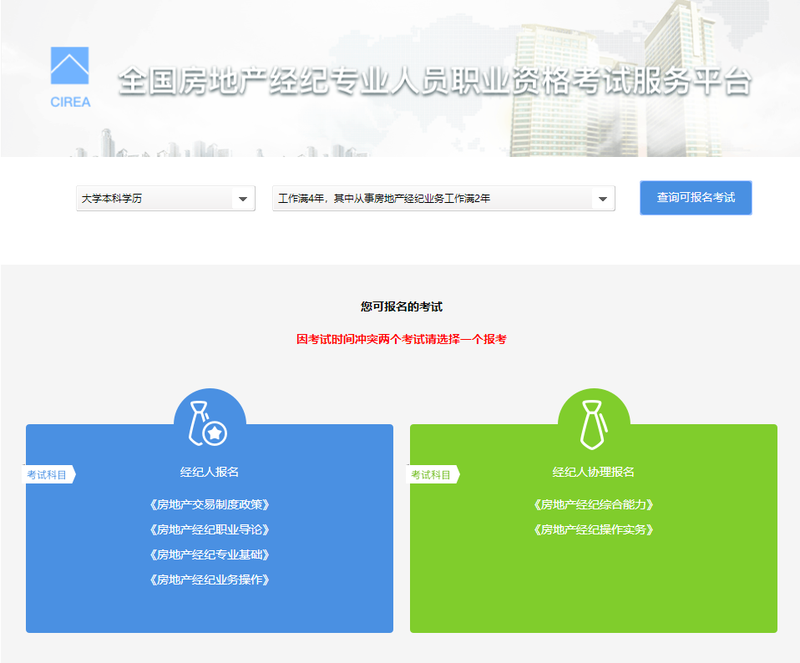The width and height of the screenshot is (800, 663).
Task: Click the arrow of the work experience dropdown
Action: [603, 200]
